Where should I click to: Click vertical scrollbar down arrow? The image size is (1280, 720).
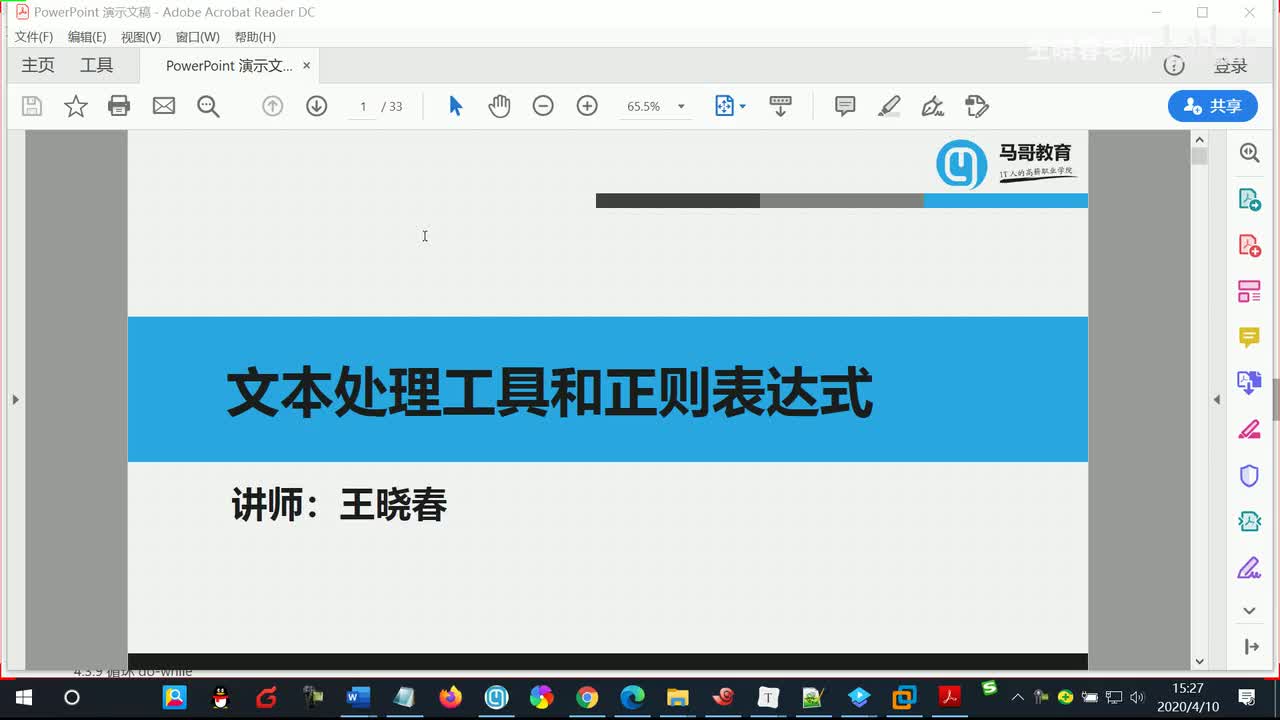coord(1200,661)
